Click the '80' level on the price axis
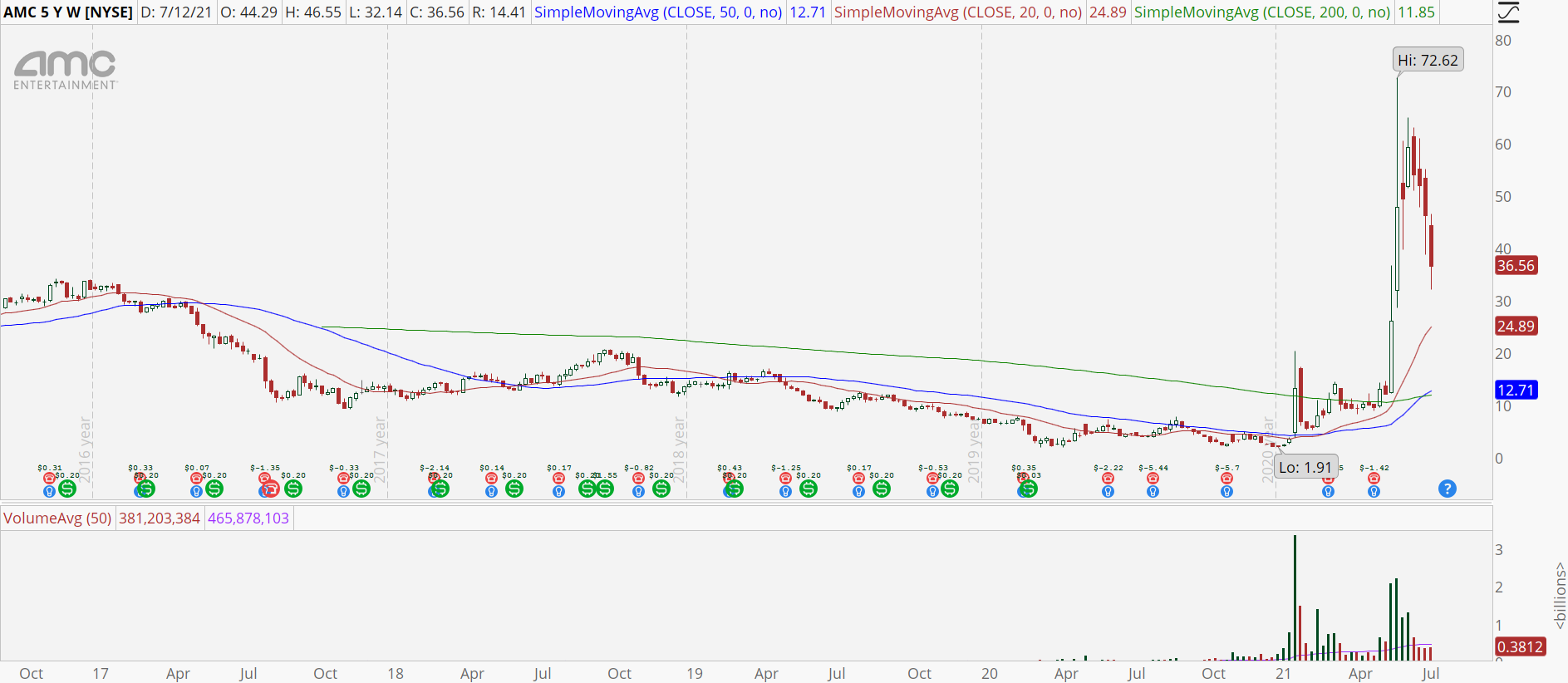1568x683 pixels. coord(1503,41)
